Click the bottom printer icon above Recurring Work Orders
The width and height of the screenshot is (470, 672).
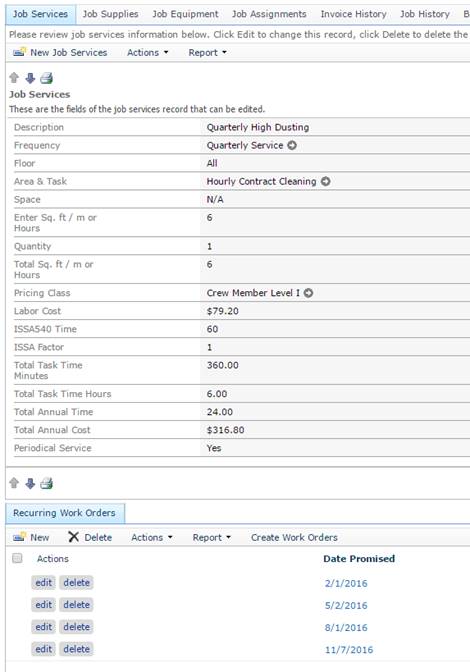click(46, 483)
